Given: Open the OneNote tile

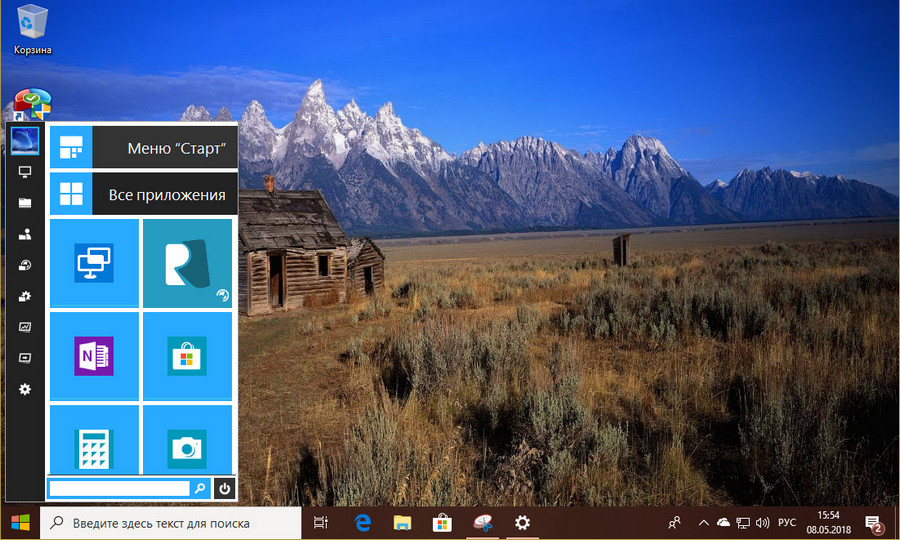Looking at the screenshot, I should (94, 356).
